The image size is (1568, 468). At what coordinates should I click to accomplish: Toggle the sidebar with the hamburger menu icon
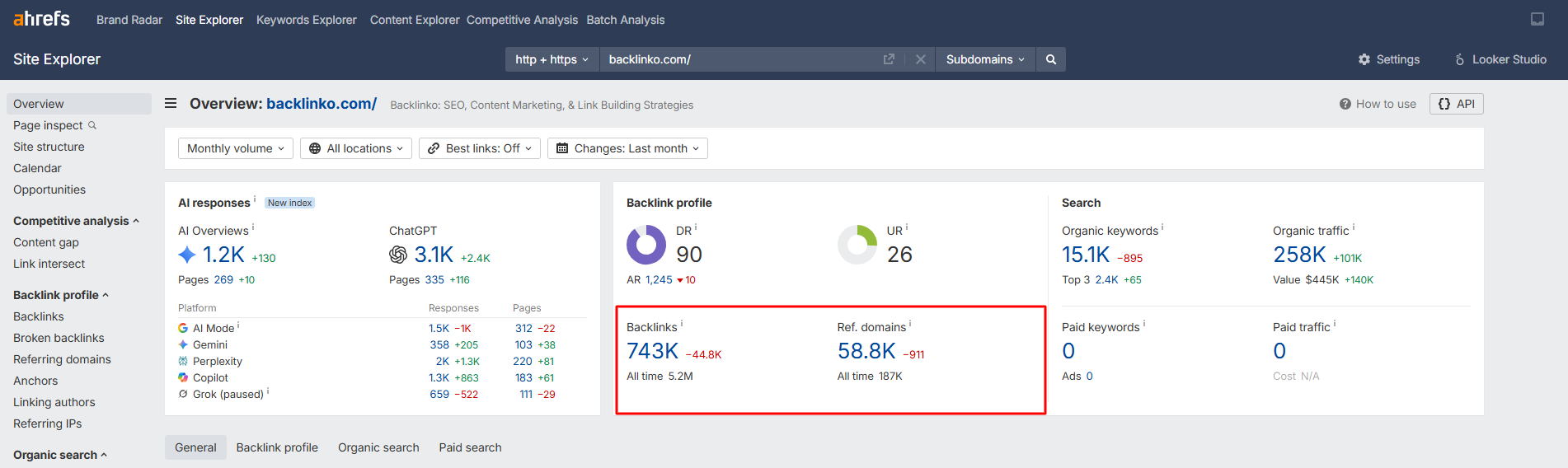click(171, 103)
